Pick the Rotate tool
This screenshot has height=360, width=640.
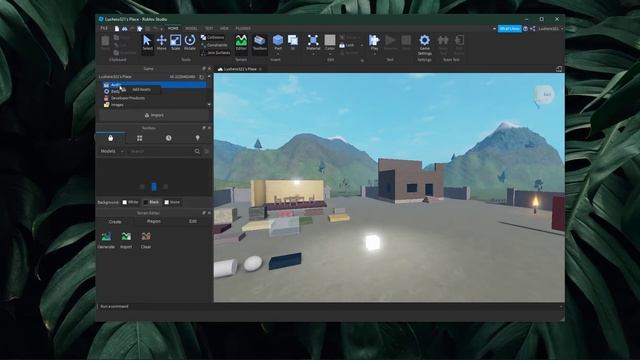[x=190, y=42]
